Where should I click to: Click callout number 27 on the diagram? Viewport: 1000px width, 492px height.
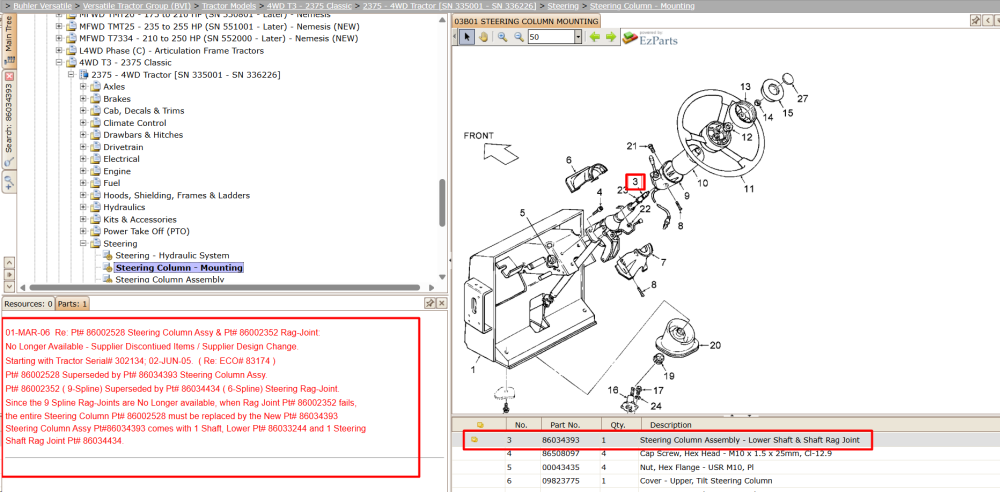pos(802,98)
